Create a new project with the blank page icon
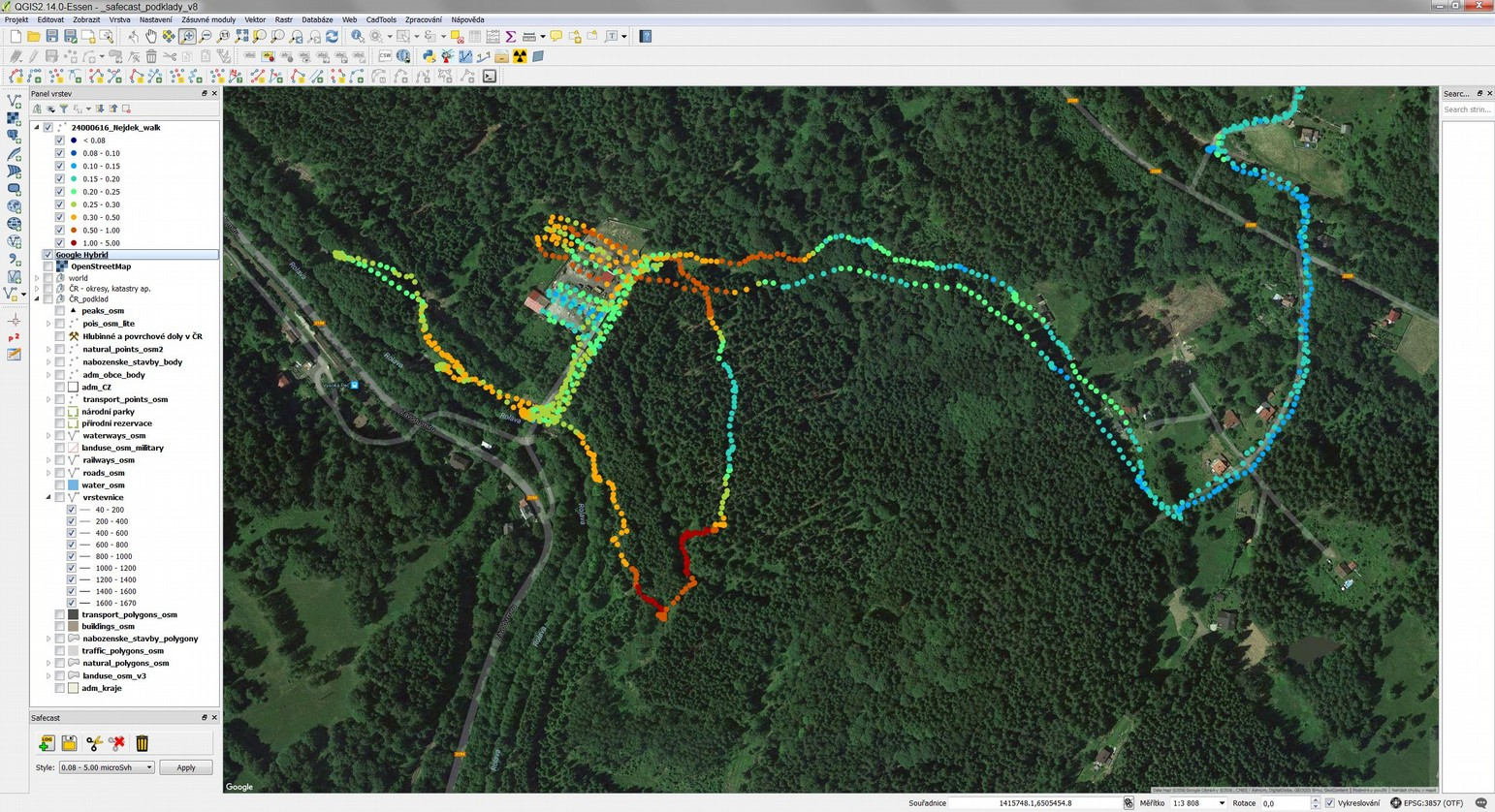The width and height of the screenshot is (1495, 812). tap(15, 36)
